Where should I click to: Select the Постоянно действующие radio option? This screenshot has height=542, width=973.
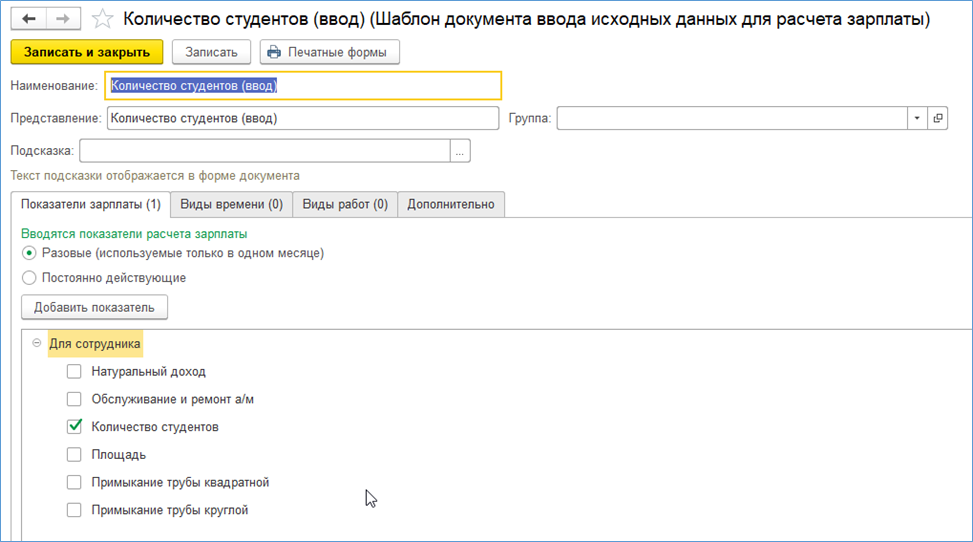(29, 278)
